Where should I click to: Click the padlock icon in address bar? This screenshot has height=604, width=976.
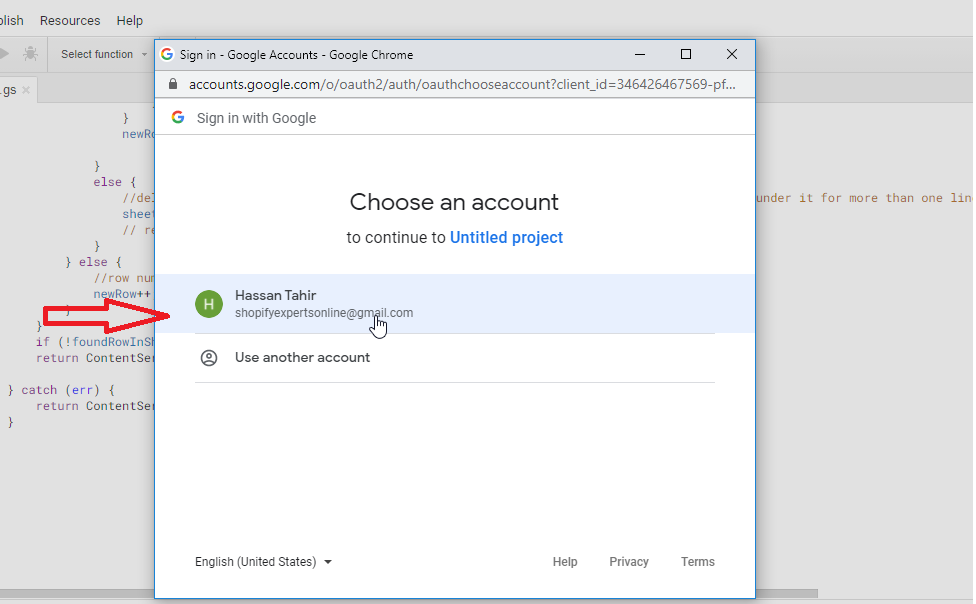(x=173, y=84)
